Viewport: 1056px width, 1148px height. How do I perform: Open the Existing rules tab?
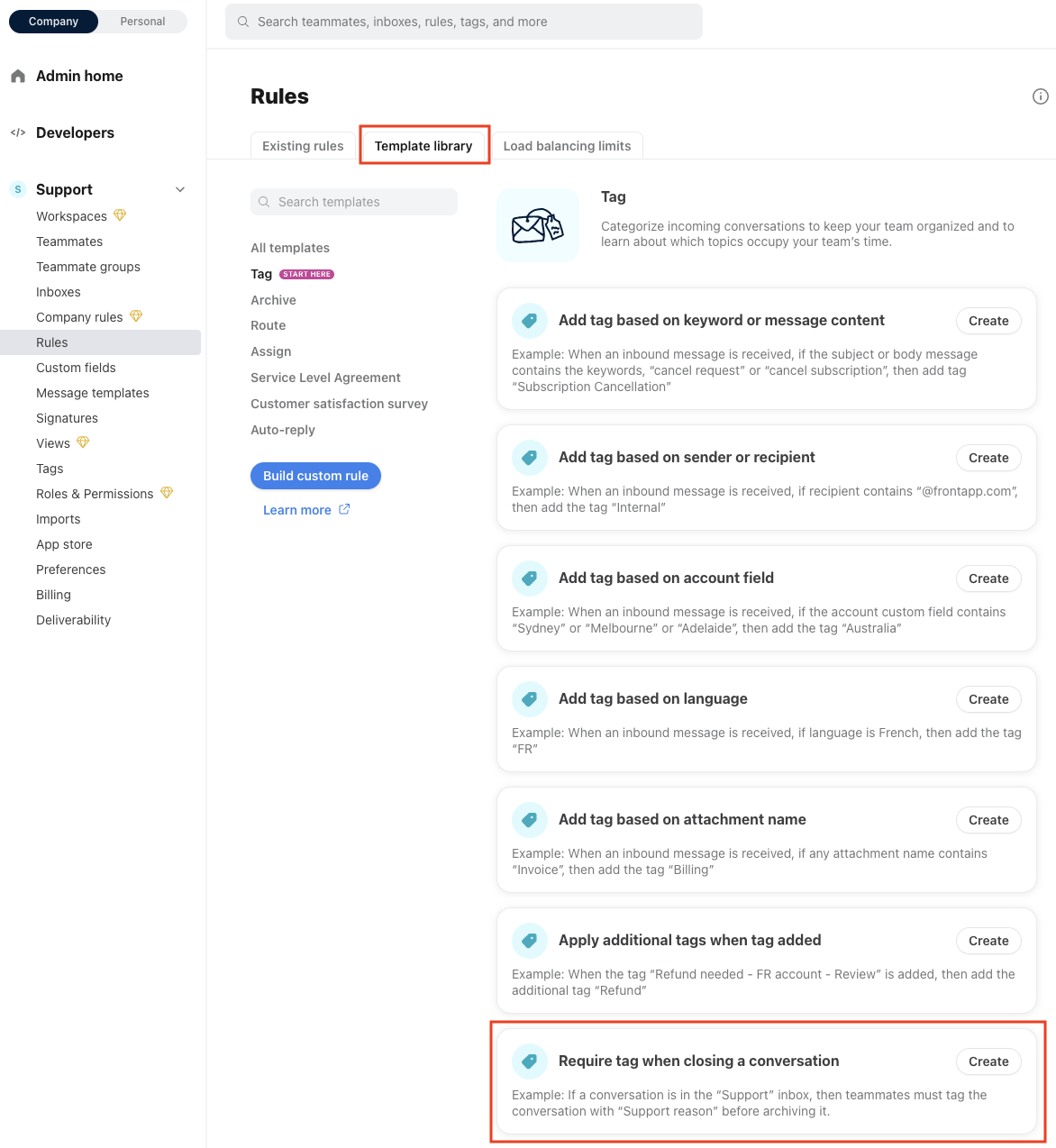(x=303, y=146)
